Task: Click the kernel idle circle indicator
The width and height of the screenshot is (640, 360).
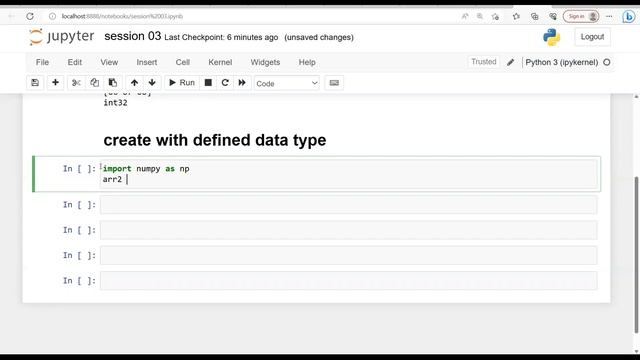Action: pyautogui.click(x=607, y=62)
